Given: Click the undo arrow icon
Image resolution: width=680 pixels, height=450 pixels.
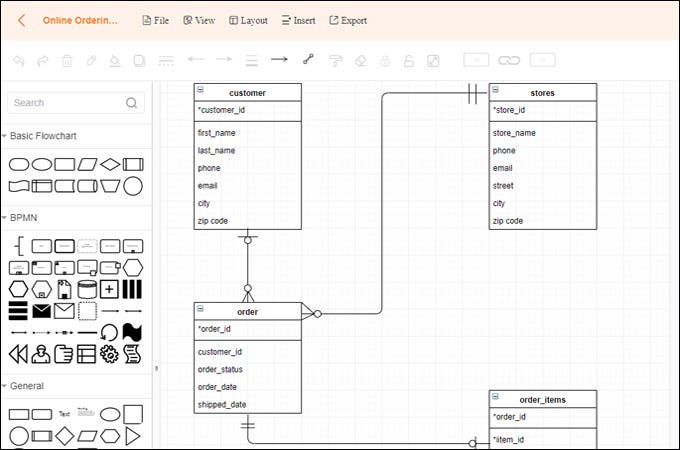Looking at the screenshot, I should pos(19,61).
